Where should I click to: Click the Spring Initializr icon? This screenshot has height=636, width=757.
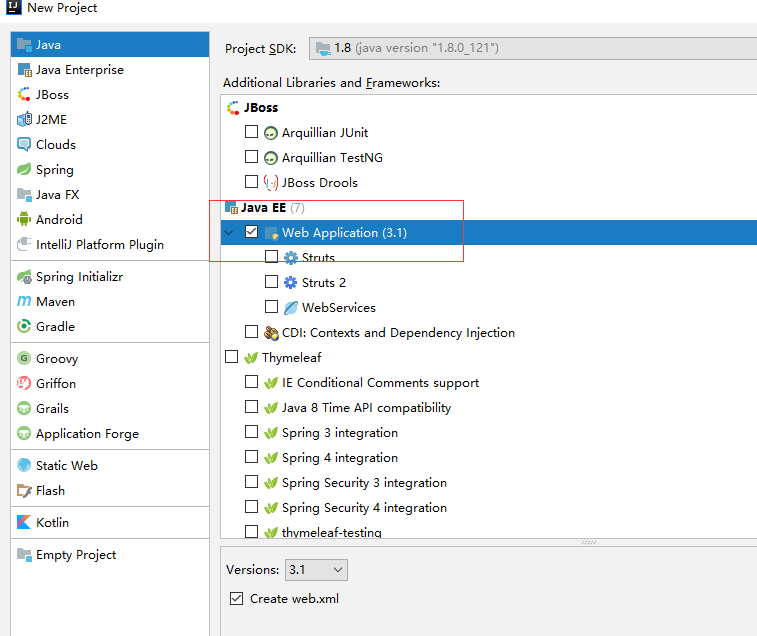point(24,277)
